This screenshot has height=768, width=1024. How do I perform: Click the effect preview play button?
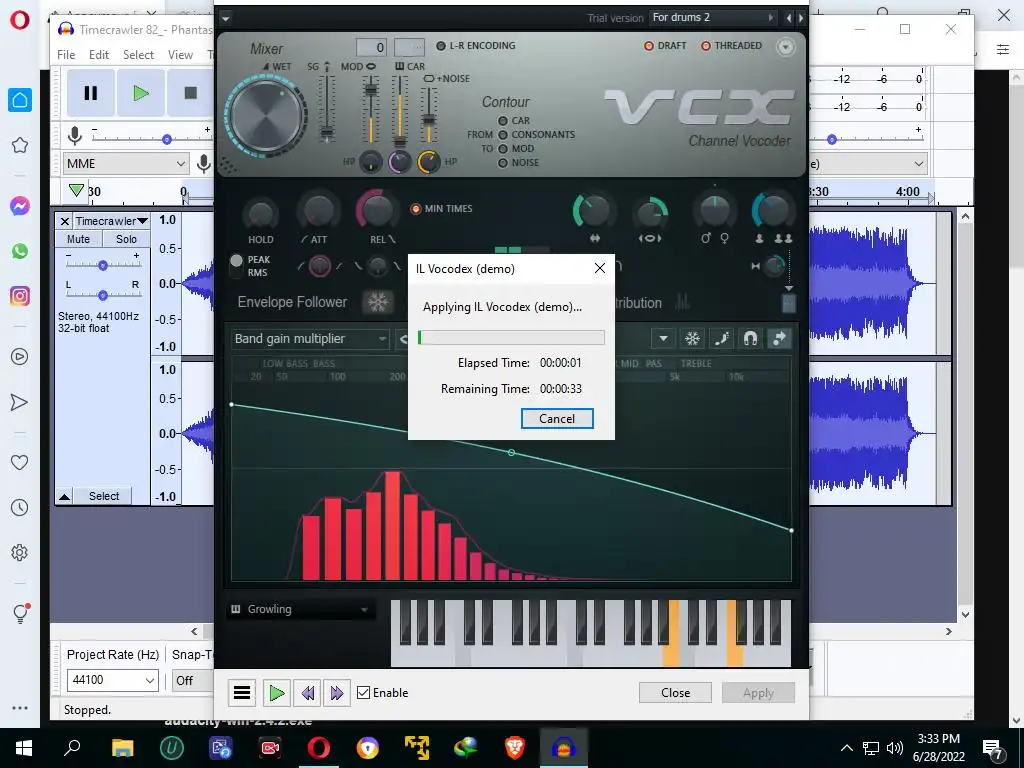point(277,692)
